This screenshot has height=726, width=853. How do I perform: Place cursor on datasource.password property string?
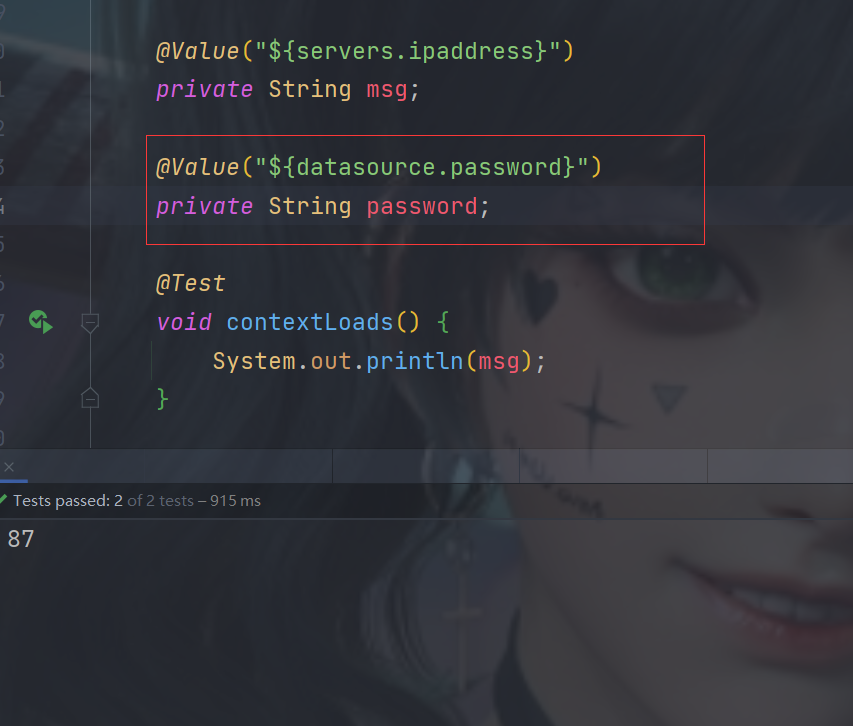[x=421, y=167]
